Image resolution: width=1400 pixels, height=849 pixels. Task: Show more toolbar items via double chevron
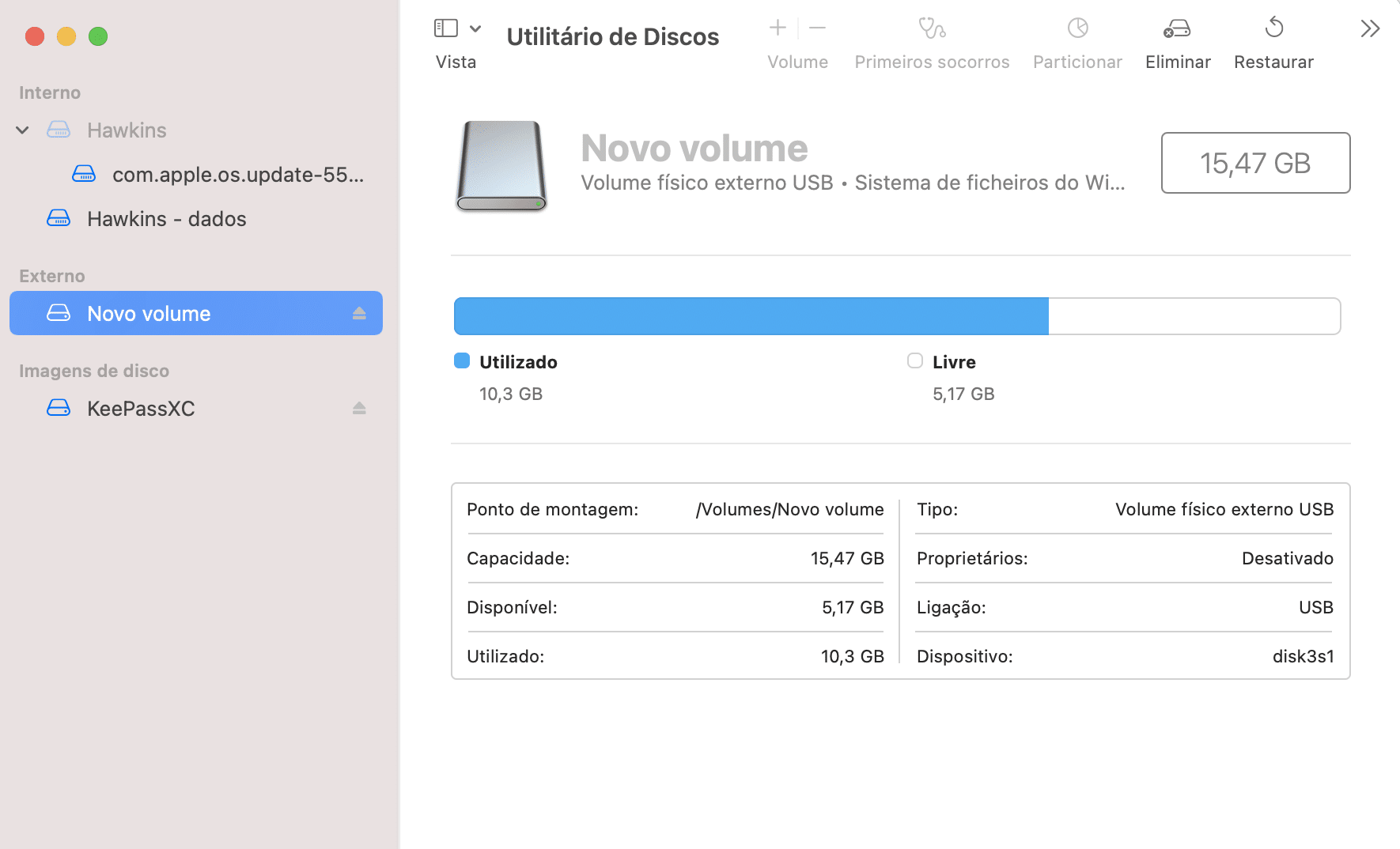1370,29
